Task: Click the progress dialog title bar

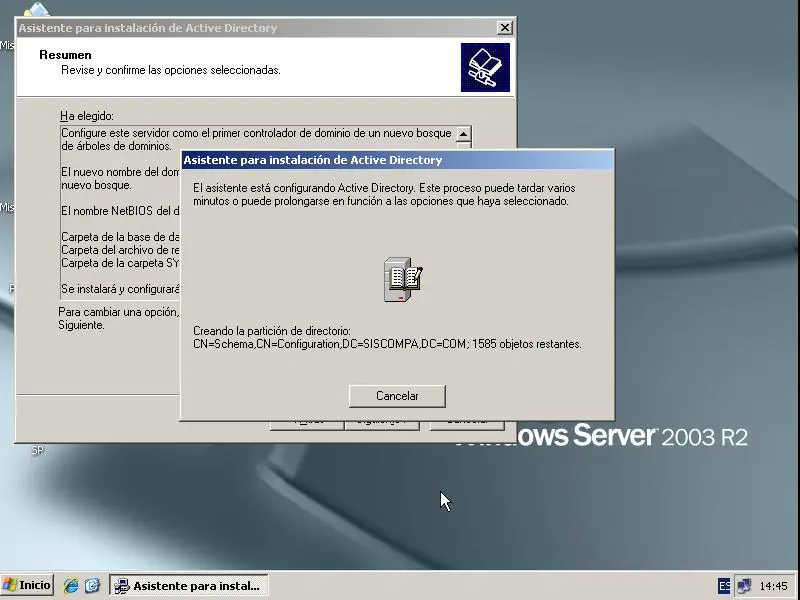Action: (x=397, y=160)
